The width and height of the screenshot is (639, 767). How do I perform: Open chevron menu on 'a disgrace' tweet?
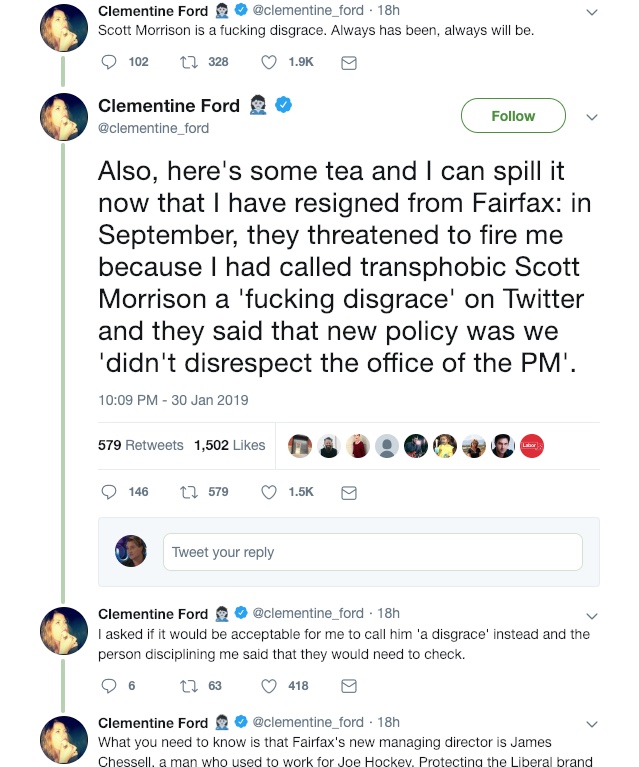coord(591,614)
